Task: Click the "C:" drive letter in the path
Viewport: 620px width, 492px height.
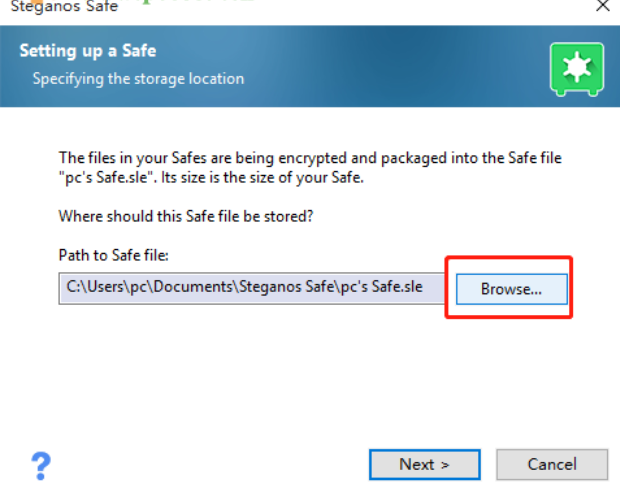Action: coord(73,287)
